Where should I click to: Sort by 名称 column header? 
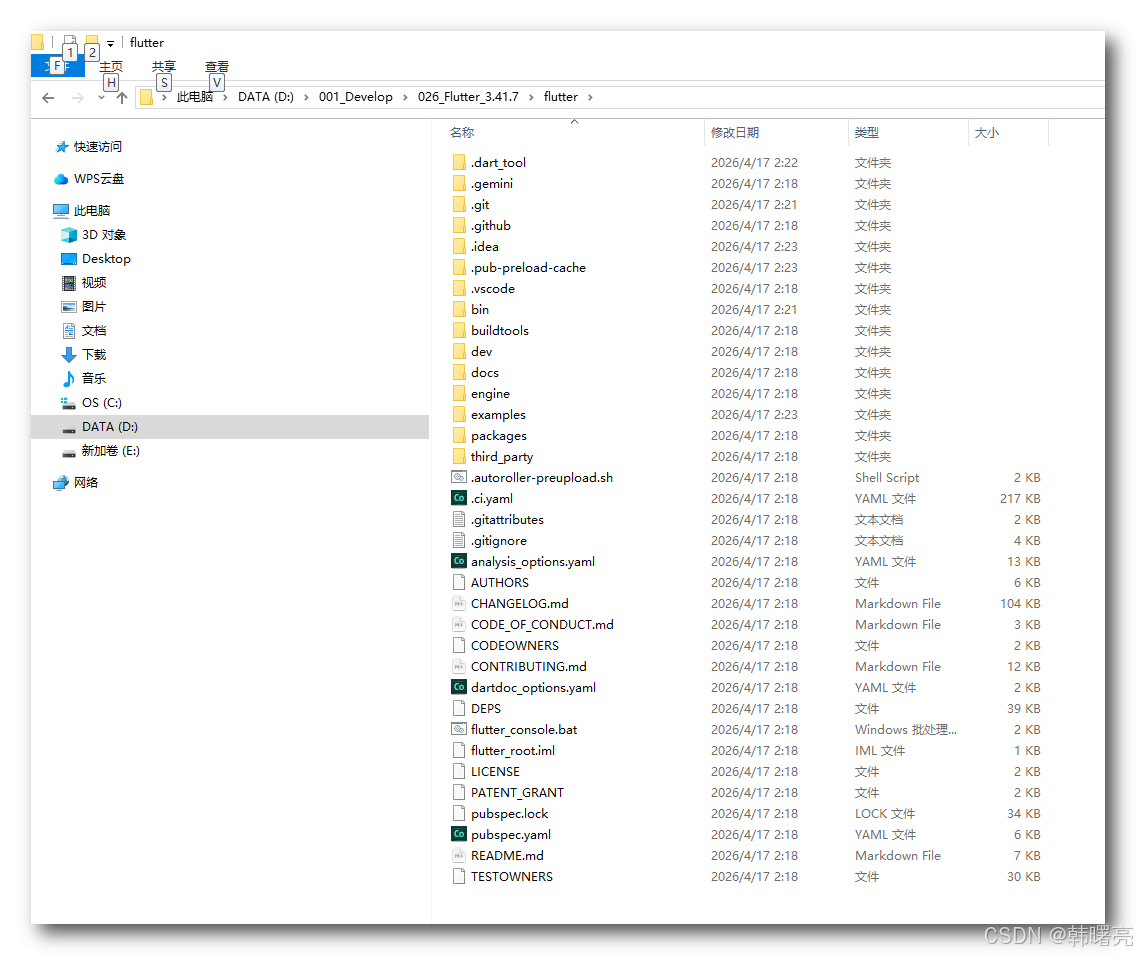[x=462, y=133]
